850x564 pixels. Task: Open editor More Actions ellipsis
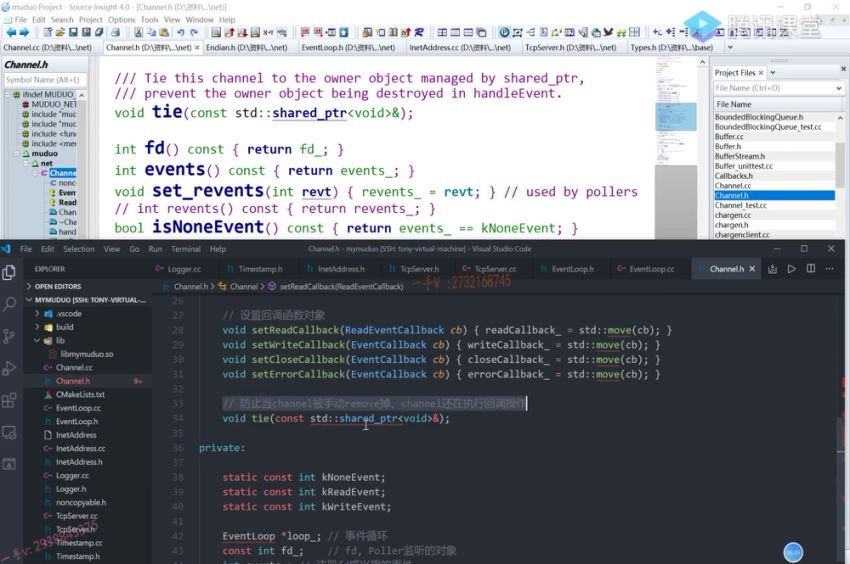(831, 269)
